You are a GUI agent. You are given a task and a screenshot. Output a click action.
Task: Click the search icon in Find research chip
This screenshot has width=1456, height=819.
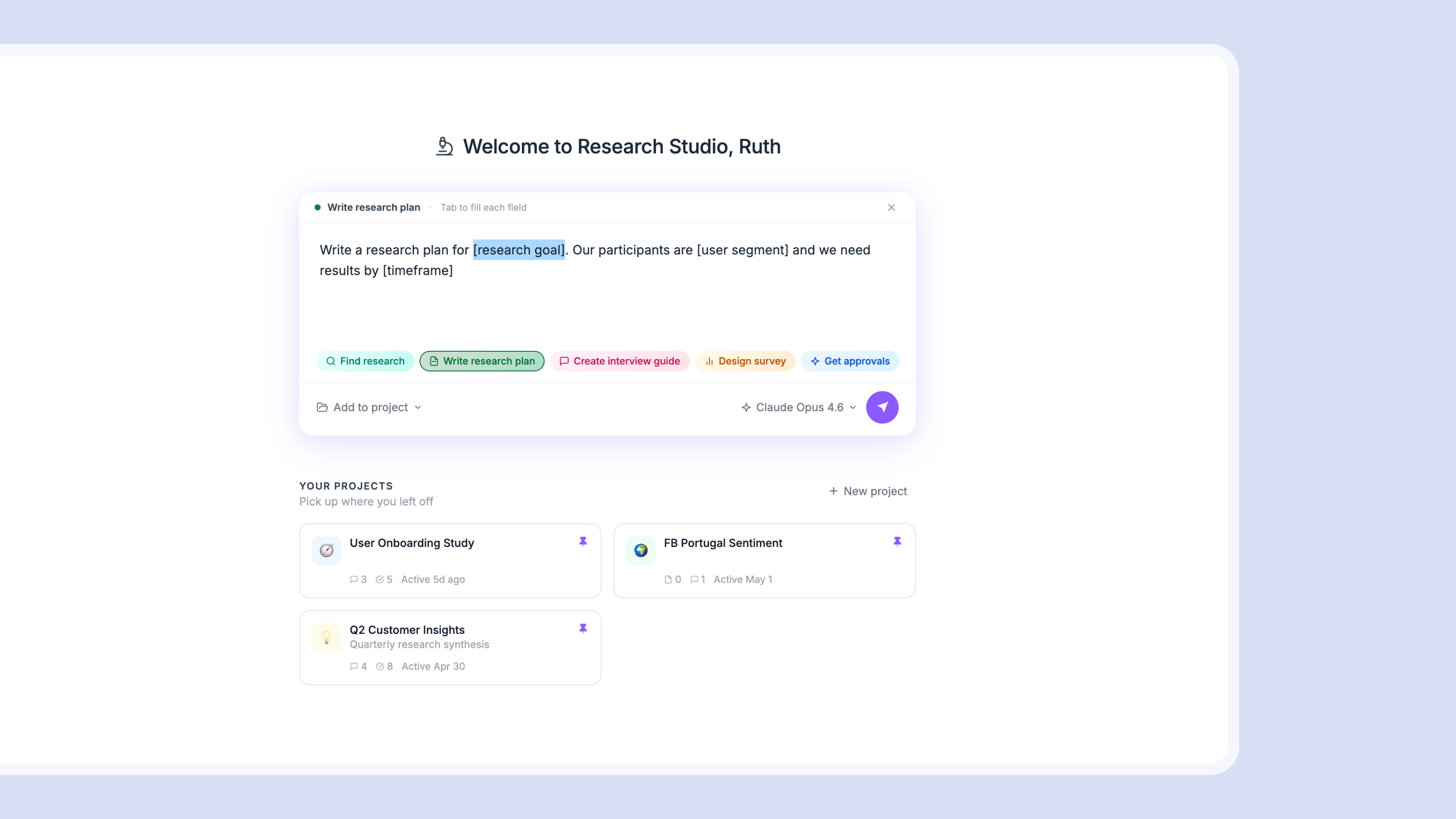(331, 361)
